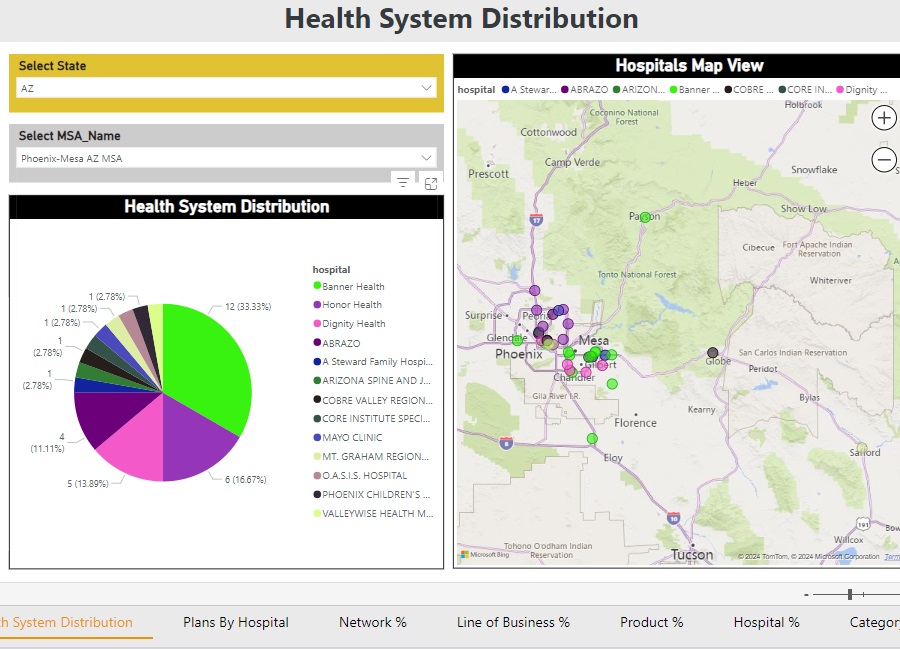Click the Hospitals Map View title bar
900x649 pixels.
pos(677,65)
